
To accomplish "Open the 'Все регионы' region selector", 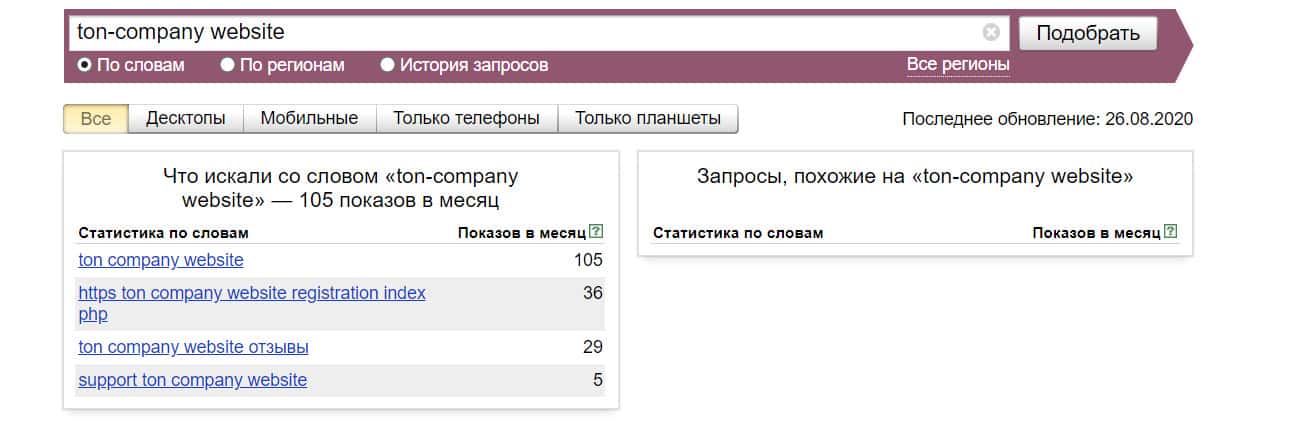I will pos(957,64).
